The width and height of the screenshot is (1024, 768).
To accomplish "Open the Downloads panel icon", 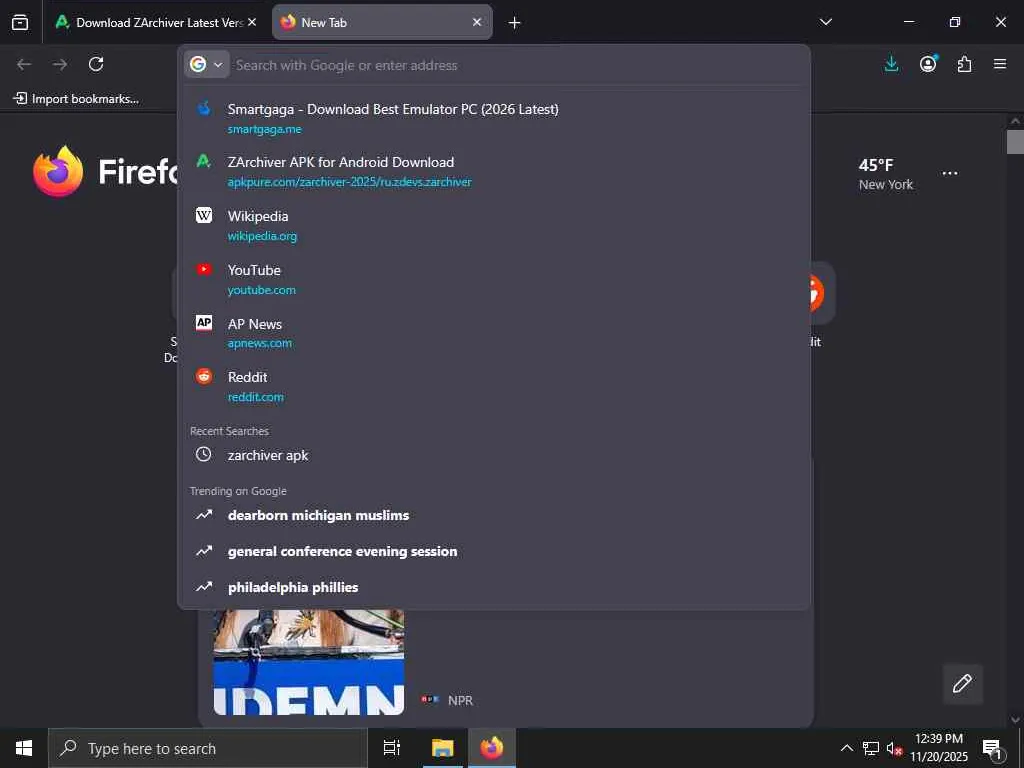I will [891, 64].
